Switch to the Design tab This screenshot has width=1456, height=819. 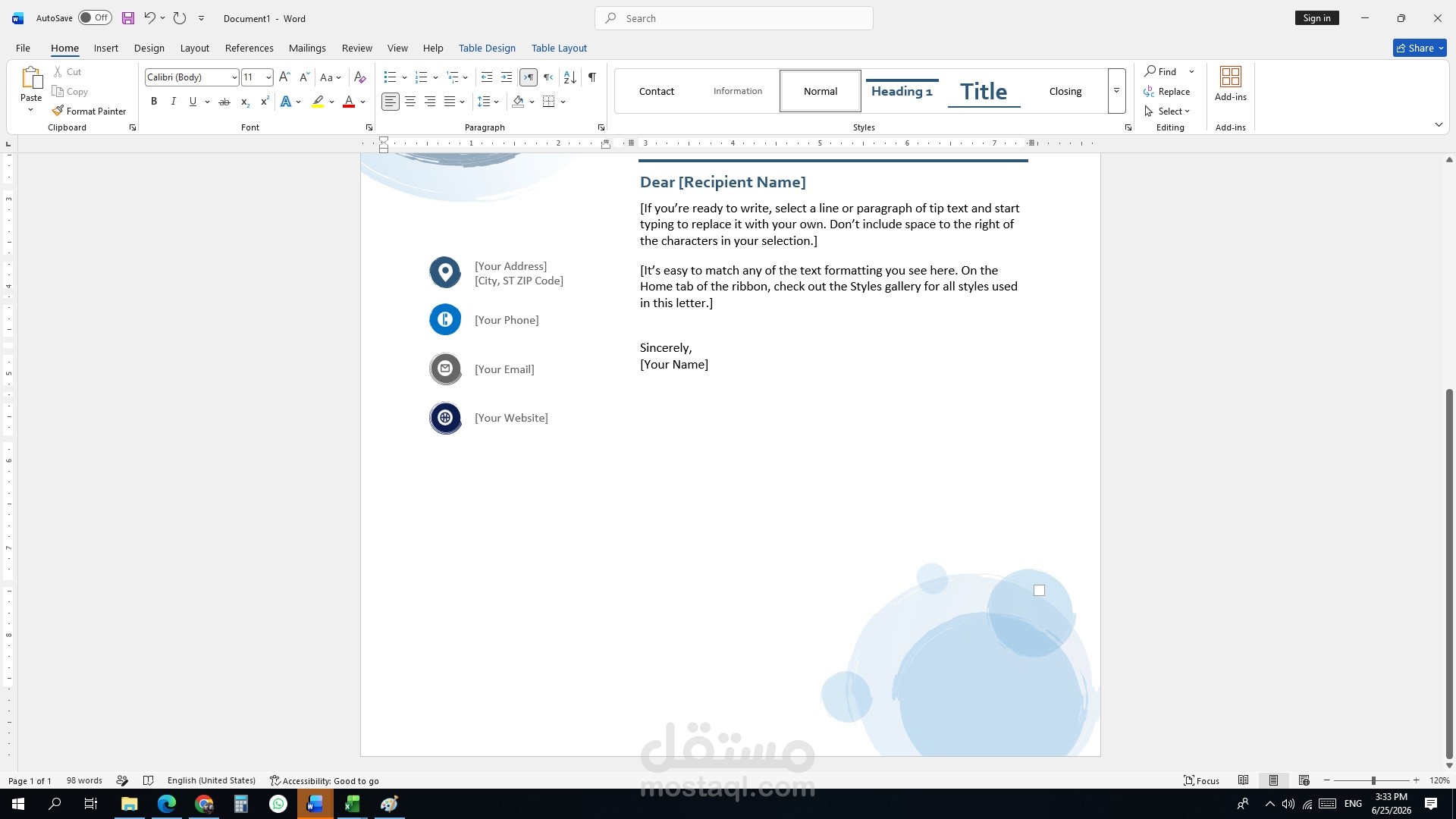[149, 48]
